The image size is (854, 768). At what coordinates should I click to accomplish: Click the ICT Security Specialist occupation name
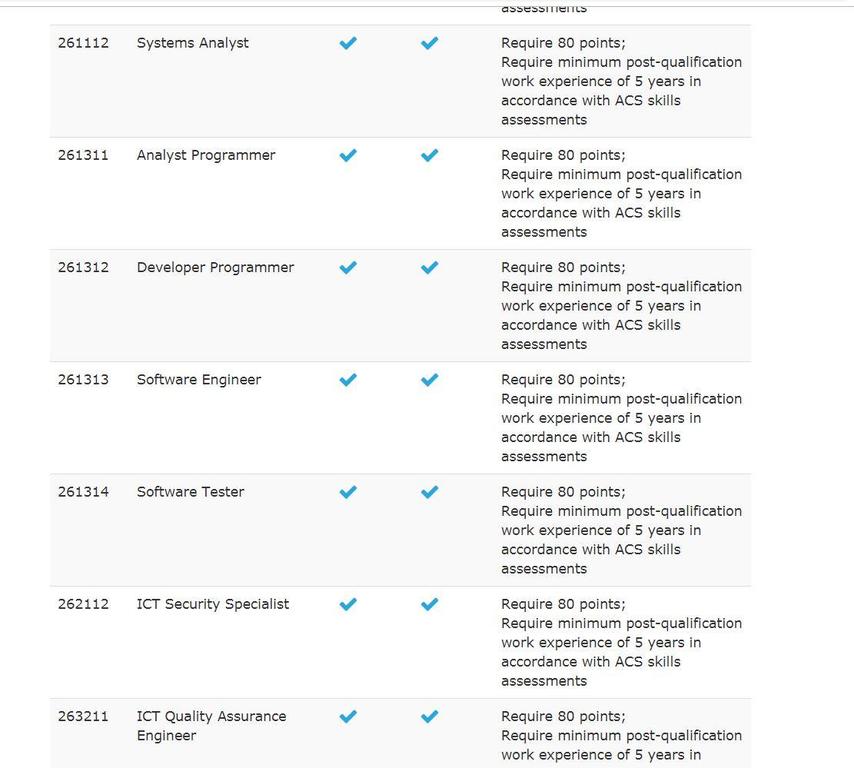[x=213, y=604]
